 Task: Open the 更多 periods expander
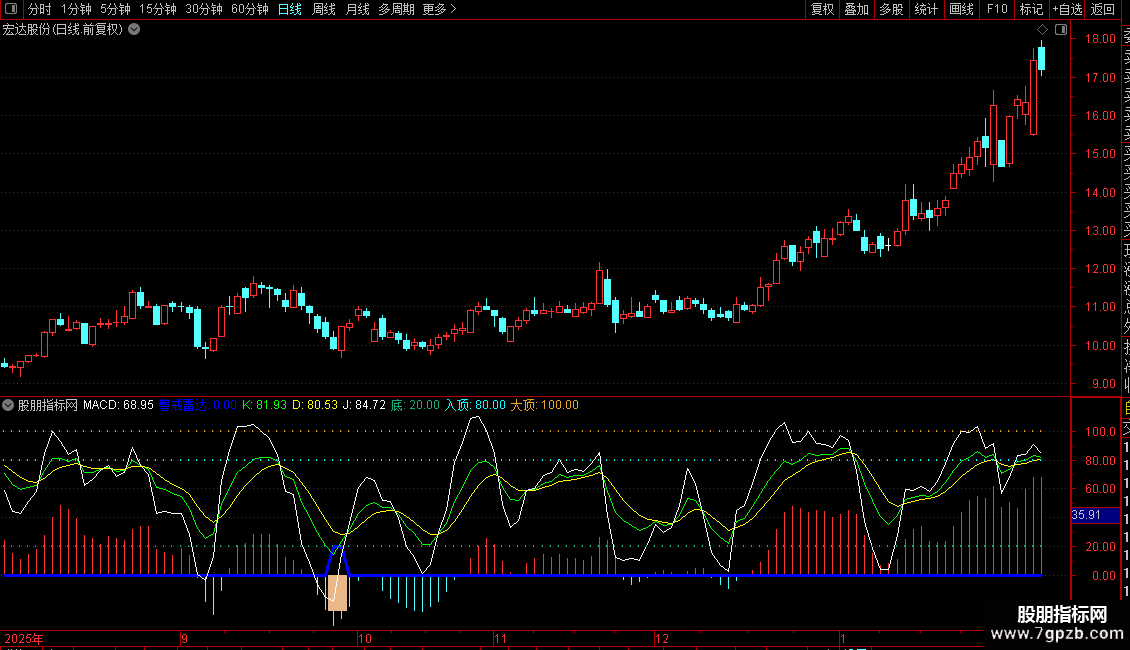tap(439, 9)
